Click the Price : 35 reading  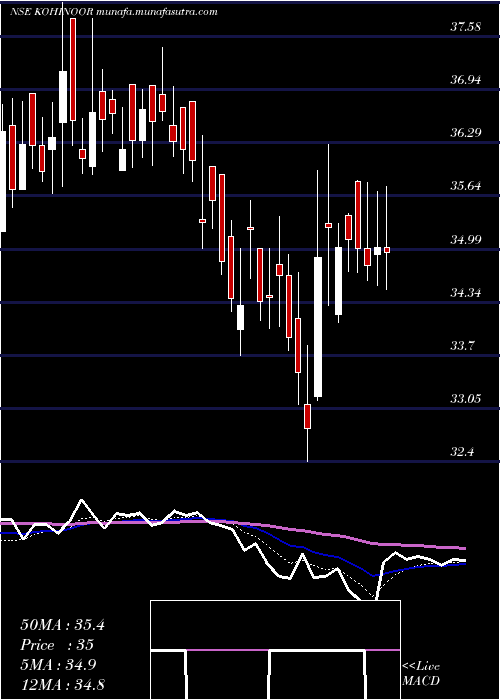[x=57, y=645]
